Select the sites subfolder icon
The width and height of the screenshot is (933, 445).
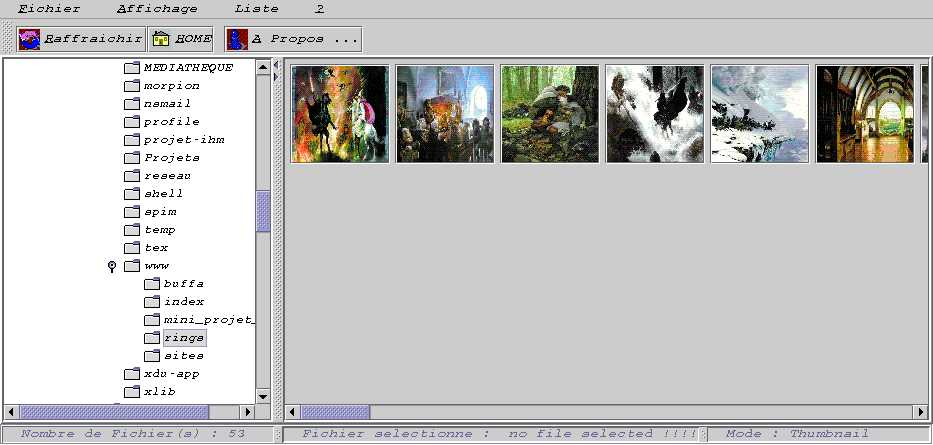coord(152,356)
